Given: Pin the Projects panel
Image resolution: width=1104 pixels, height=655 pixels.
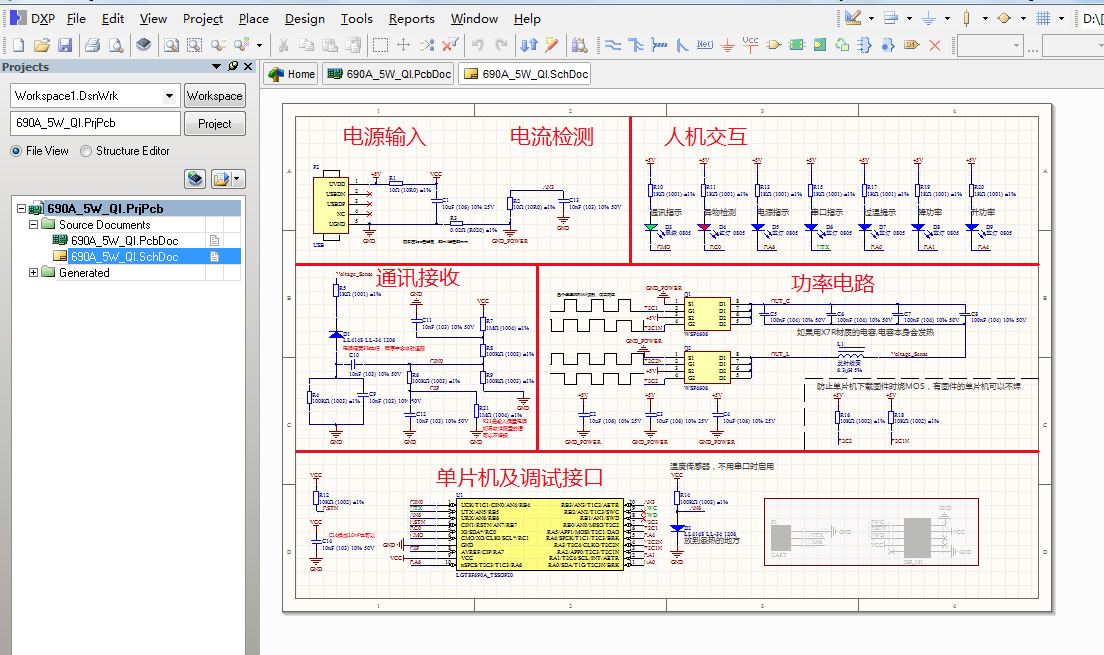Looking at the screenshot, I should pos(233,66).
